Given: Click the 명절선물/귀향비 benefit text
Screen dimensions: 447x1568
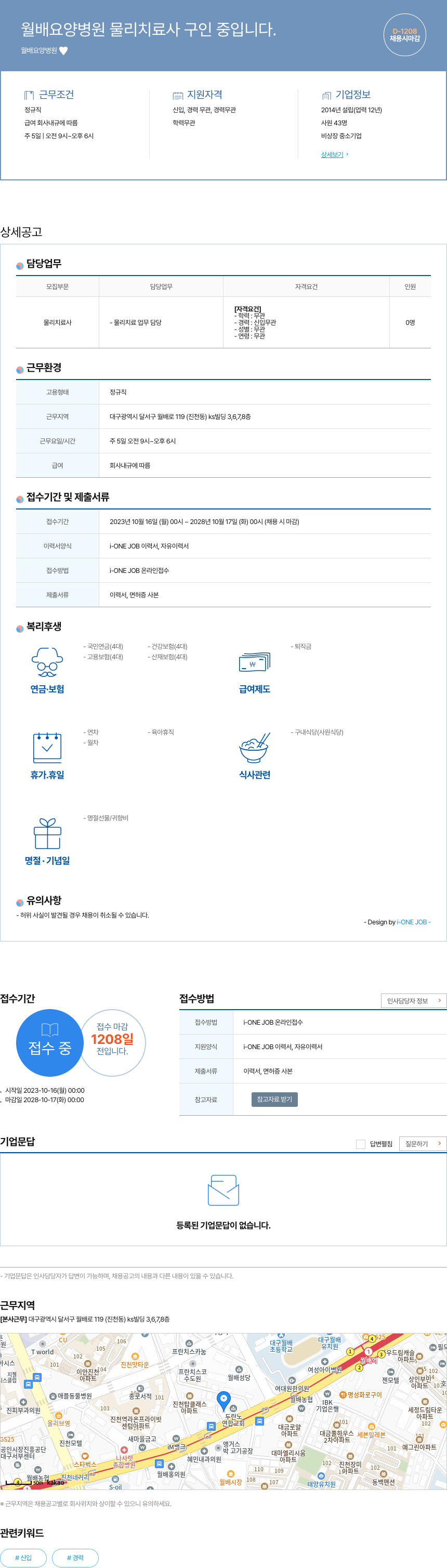Looking at the screenshot, I should pos(106,818).
